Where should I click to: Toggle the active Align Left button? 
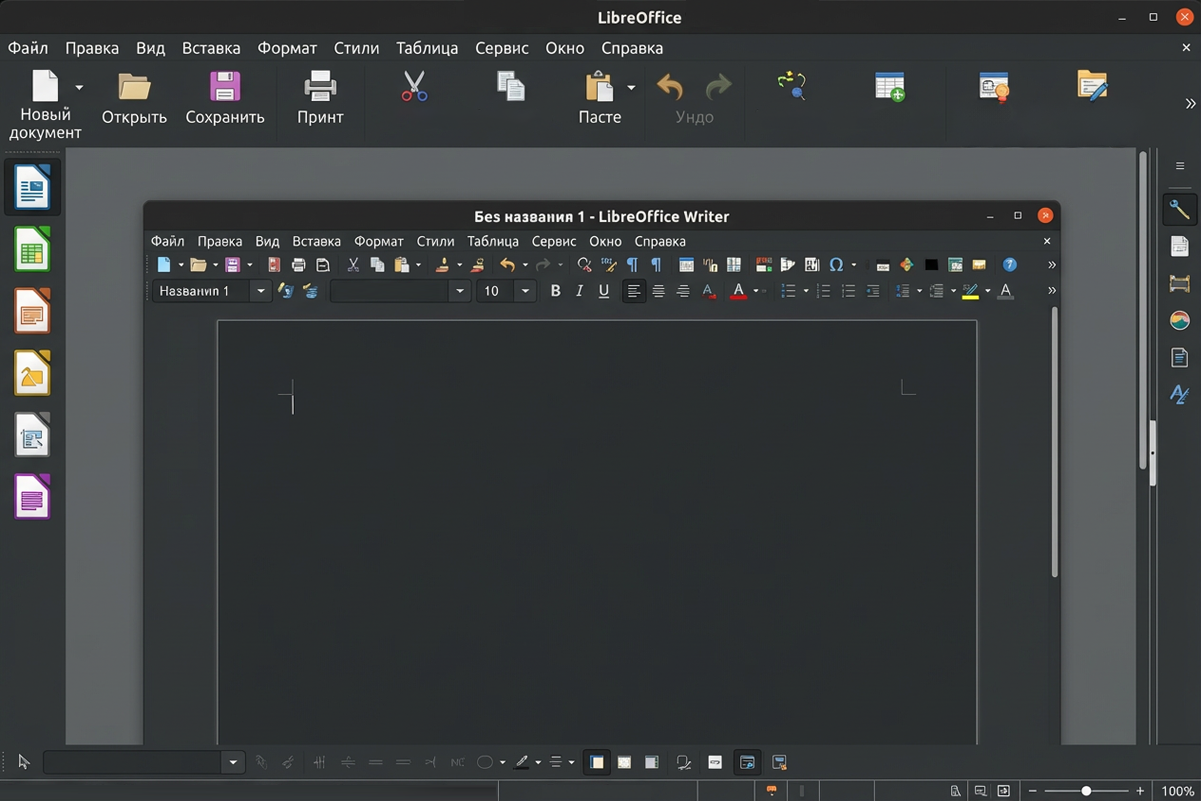(x=633, y=291)
